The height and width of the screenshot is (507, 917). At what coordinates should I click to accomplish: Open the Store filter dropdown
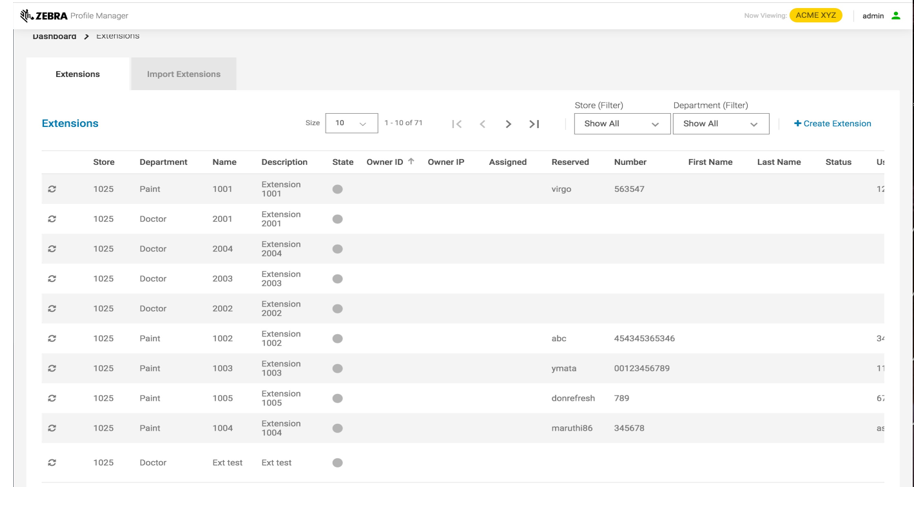pos(622,123)
